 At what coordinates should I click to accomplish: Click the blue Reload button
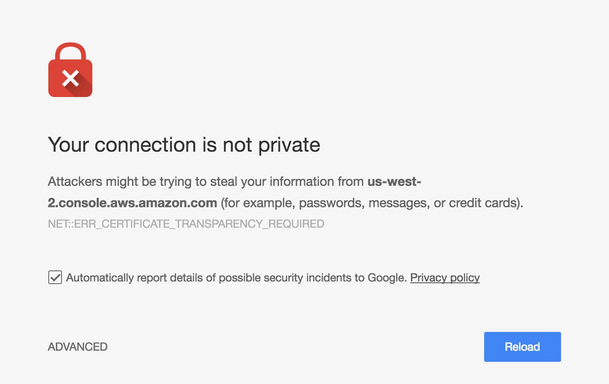tap(522, 346)
